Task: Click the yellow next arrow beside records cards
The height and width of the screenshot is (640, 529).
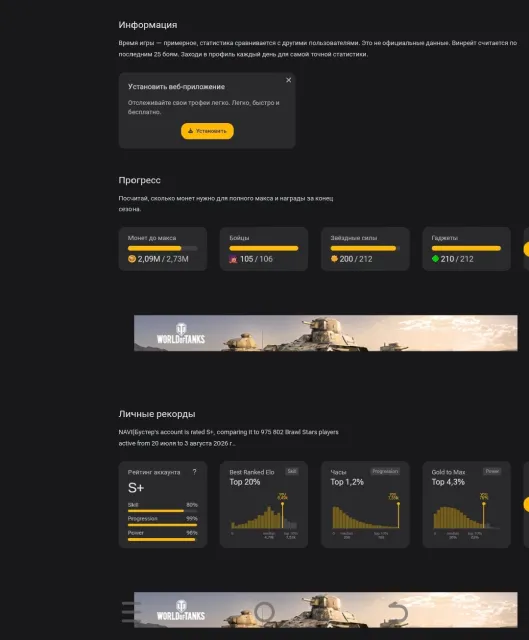Action: pyautogui.click(x=527, y=504)
